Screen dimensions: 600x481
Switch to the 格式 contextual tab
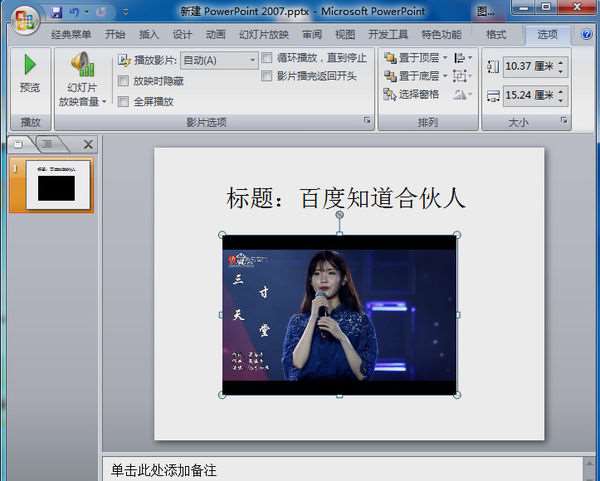[496, 34]
